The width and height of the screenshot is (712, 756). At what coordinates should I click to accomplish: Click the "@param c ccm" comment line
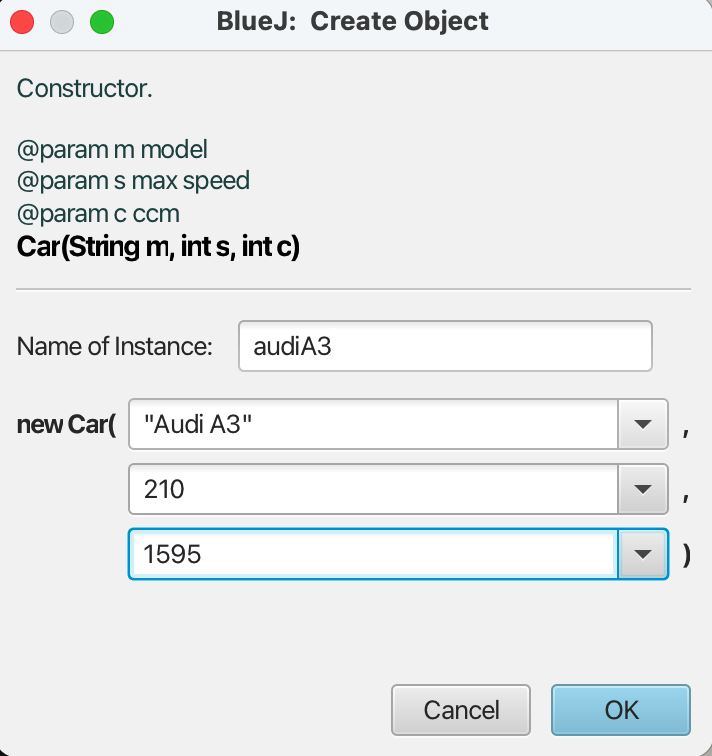click(x=99, y=213)
